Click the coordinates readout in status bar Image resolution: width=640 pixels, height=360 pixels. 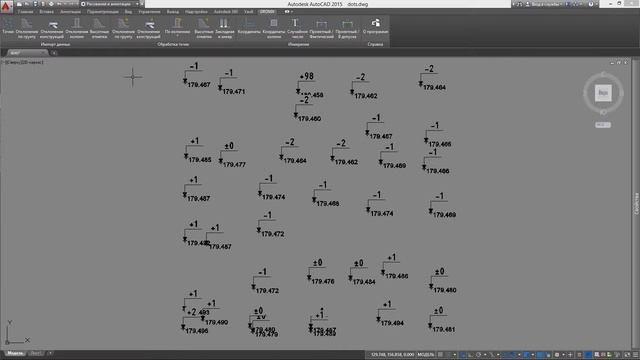coord(392,355)
